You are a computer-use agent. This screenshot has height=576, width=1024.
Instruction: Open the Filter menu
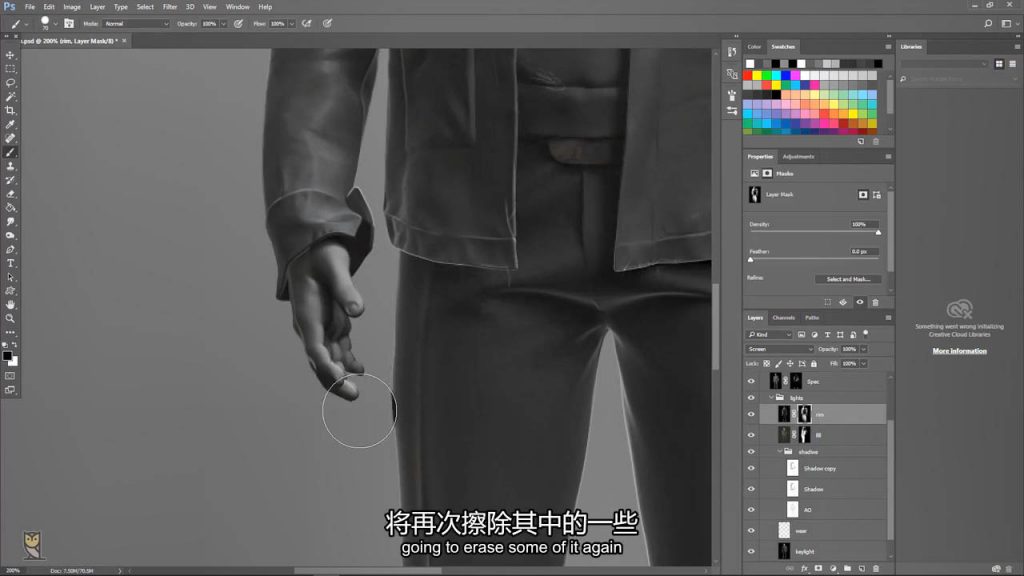[x=170, y=7]
